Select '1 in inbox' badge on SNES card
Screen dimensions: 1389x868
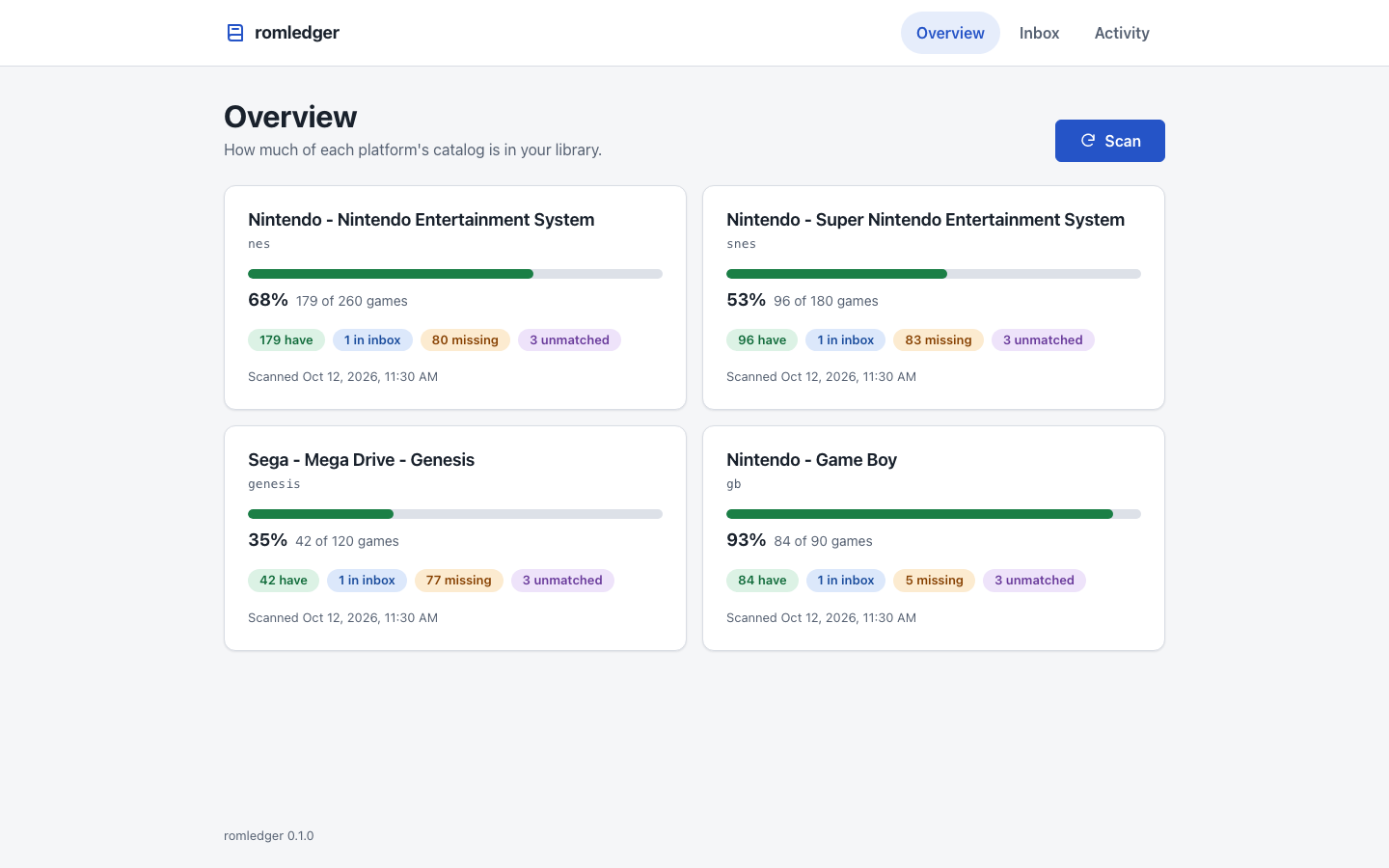click(846, 339)
